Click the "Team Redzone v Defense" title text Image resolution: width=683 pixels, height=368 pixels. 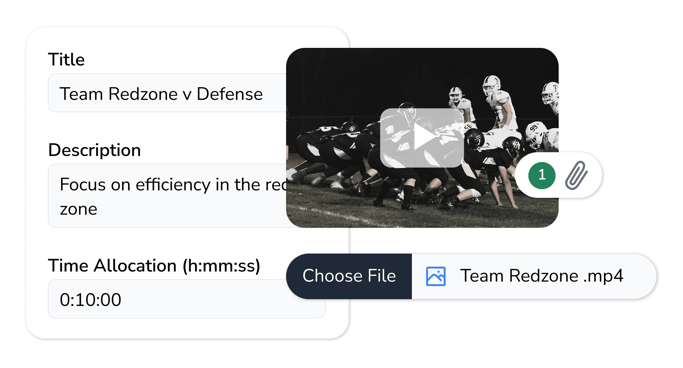coord(161,94)
